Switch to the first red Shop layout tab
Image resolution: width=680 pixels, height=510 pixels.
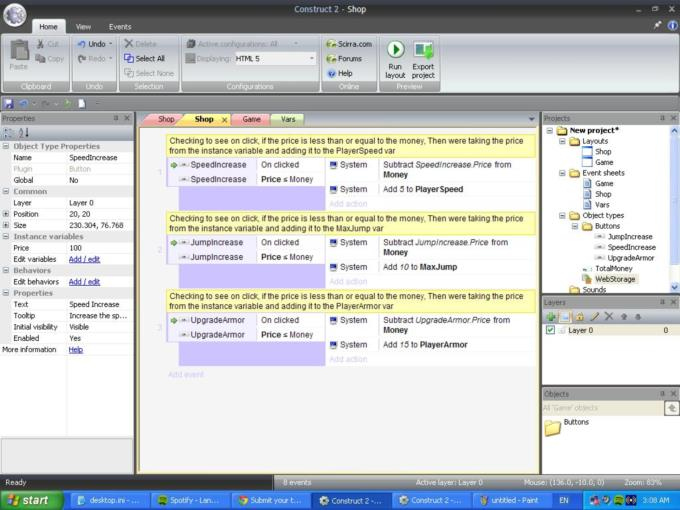click(165, 119)
